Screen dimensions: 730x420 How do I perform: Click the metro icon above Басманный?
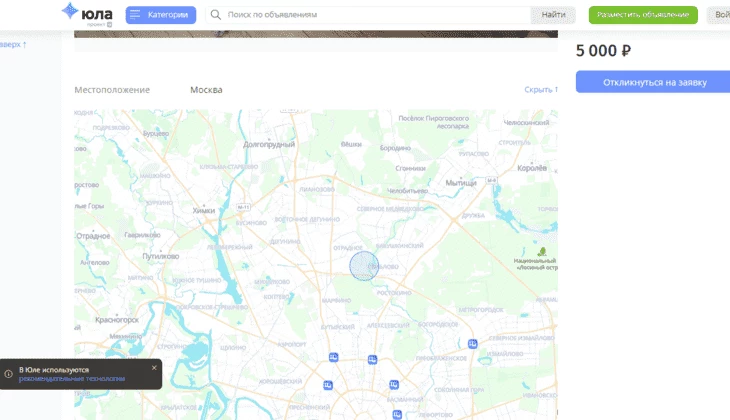pyautogui.click(x=394, y=384)
